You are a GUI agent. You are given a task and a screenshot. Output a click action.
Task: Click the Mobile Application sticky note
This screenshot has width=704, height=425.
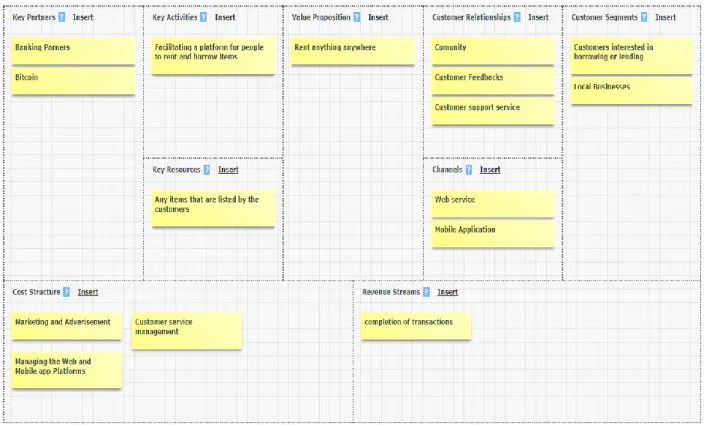tap(493, 234)
